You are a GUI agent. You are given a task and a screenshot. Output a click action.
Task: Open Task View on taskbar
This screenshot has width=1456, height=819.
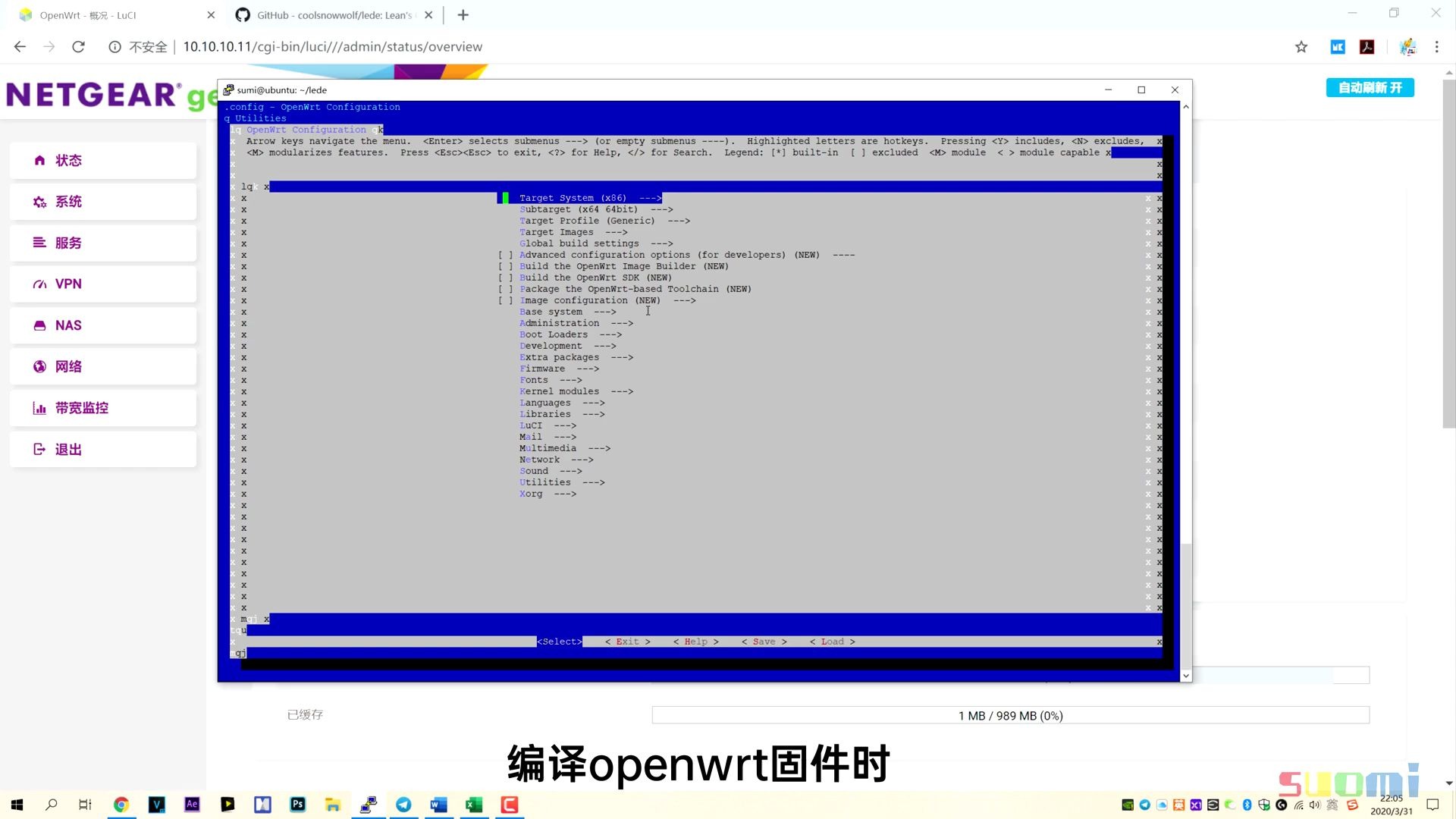tap(85, 805)
